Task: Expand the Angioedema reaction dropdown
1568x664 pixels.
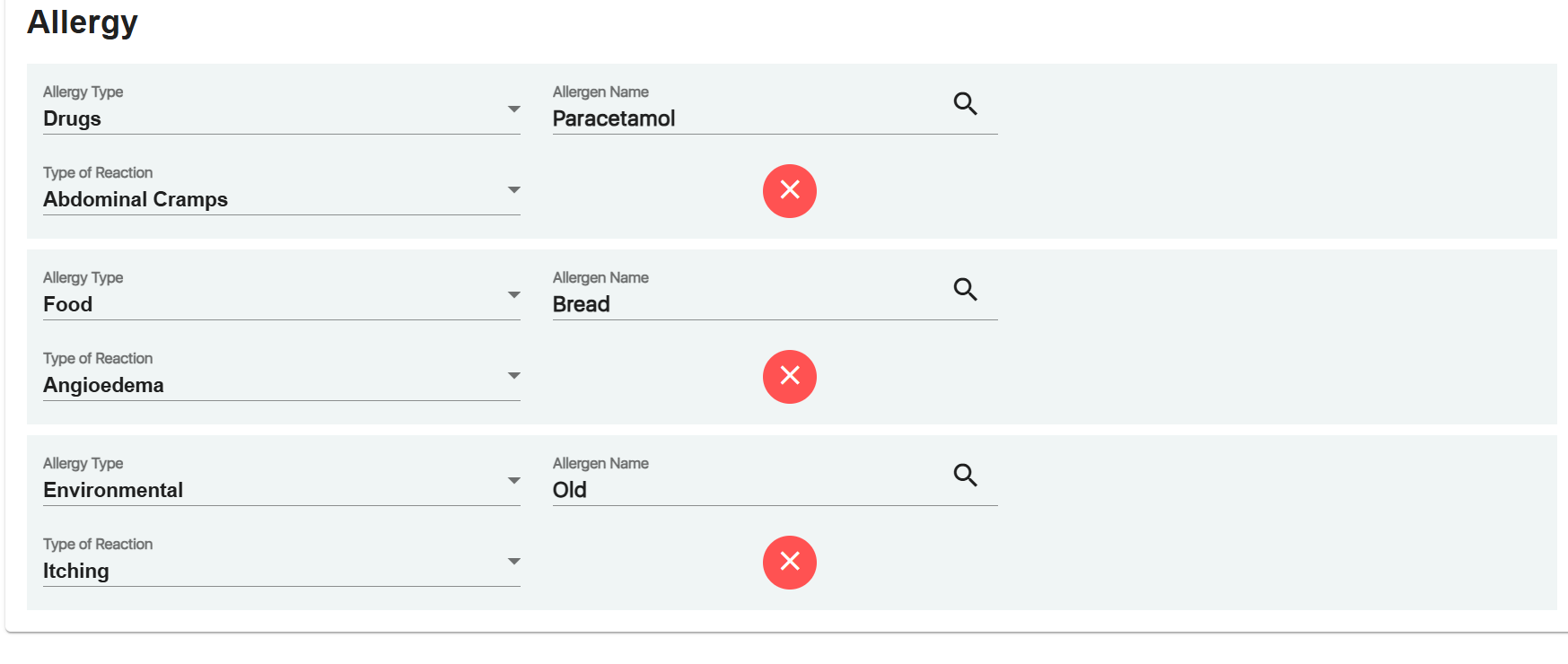Action: (269, 385)
